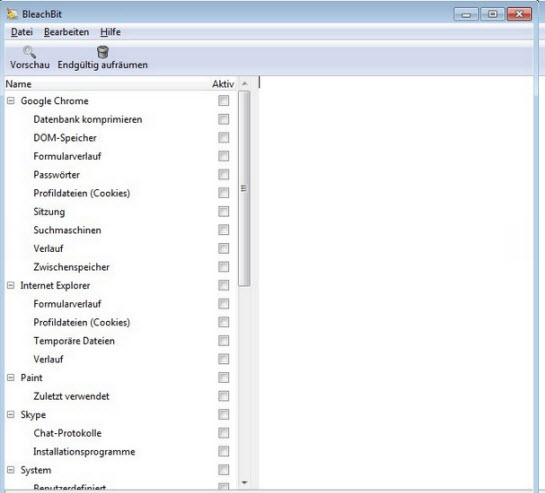The width and height of the screenshot is (545, 493).
Task: Collapse the Internet Explorer group
Action: click(x=11, y=285)
